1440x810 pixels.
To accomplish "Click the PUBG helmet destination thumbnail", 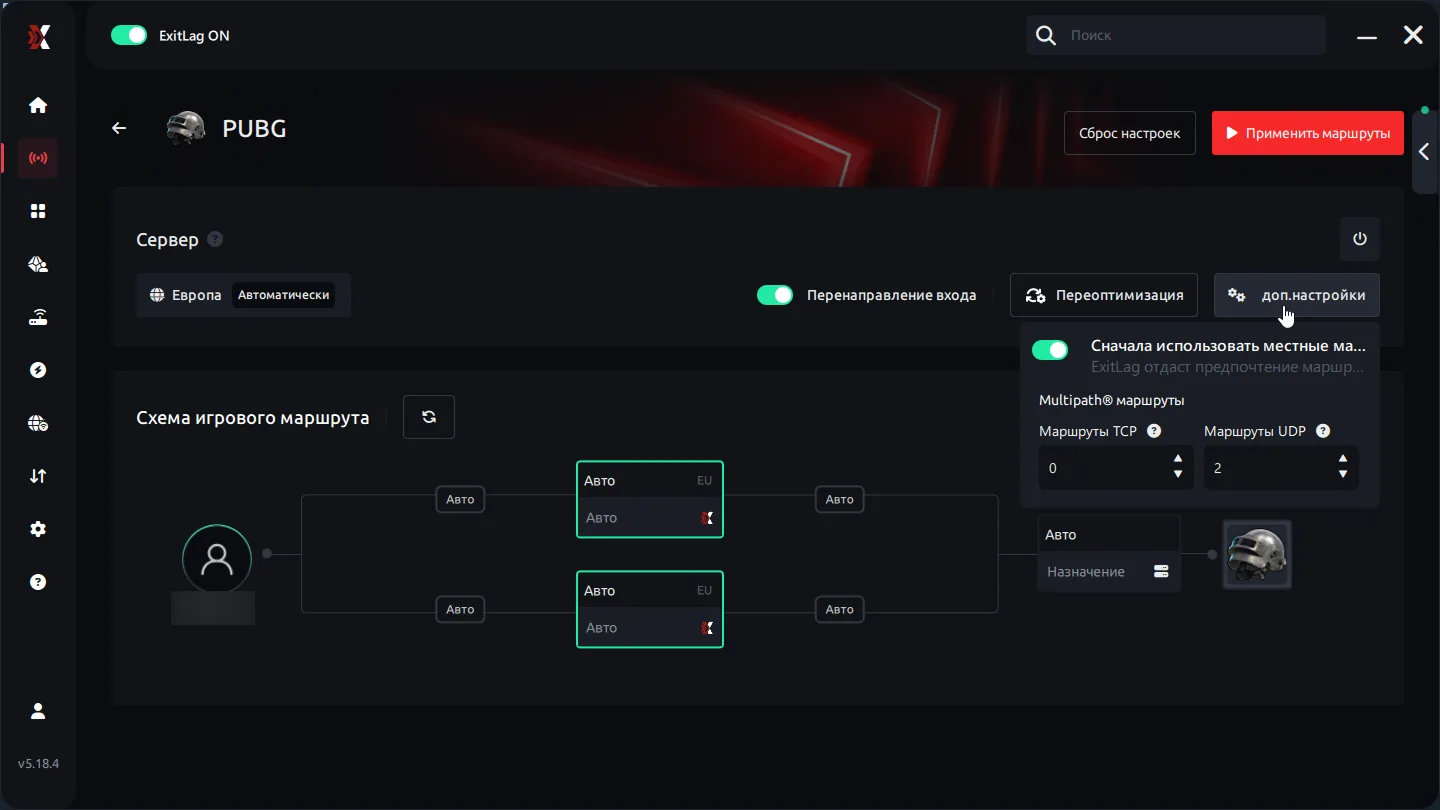I will click(x=1257, y=554).
